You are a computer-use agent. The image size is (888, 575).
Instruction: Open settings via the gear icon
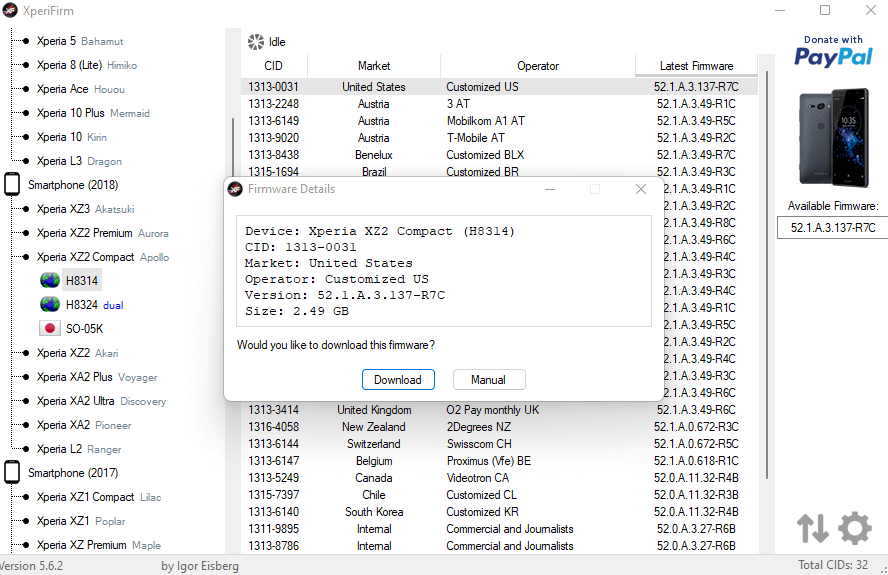tap(855, 528)
